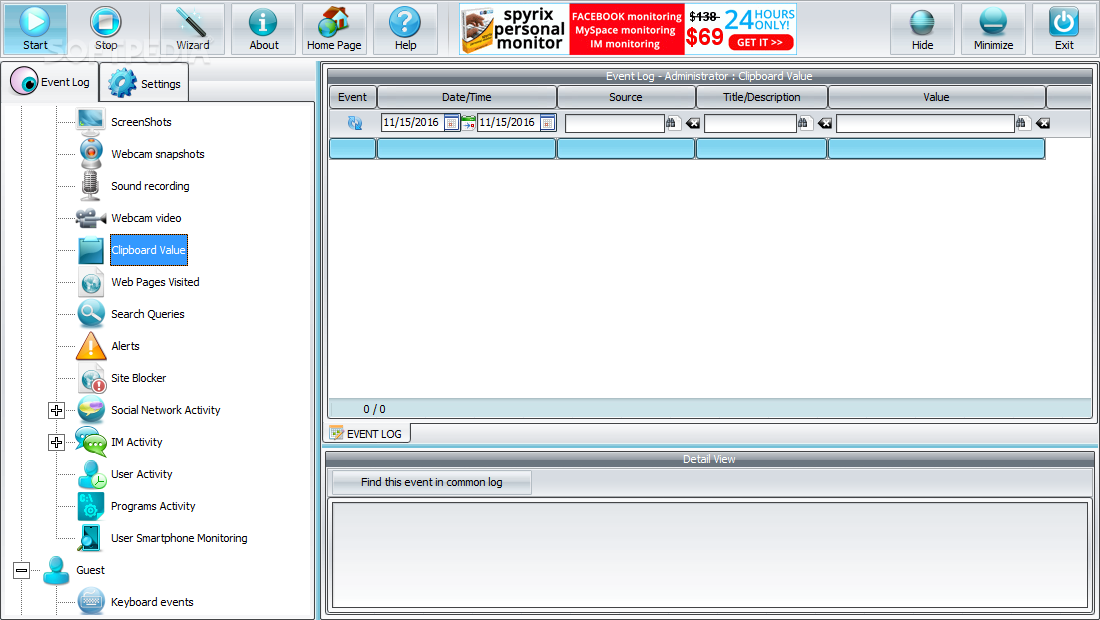The image size is (1100, 620).
Task: Sort by the Event column header
Action: click(352, 97)
